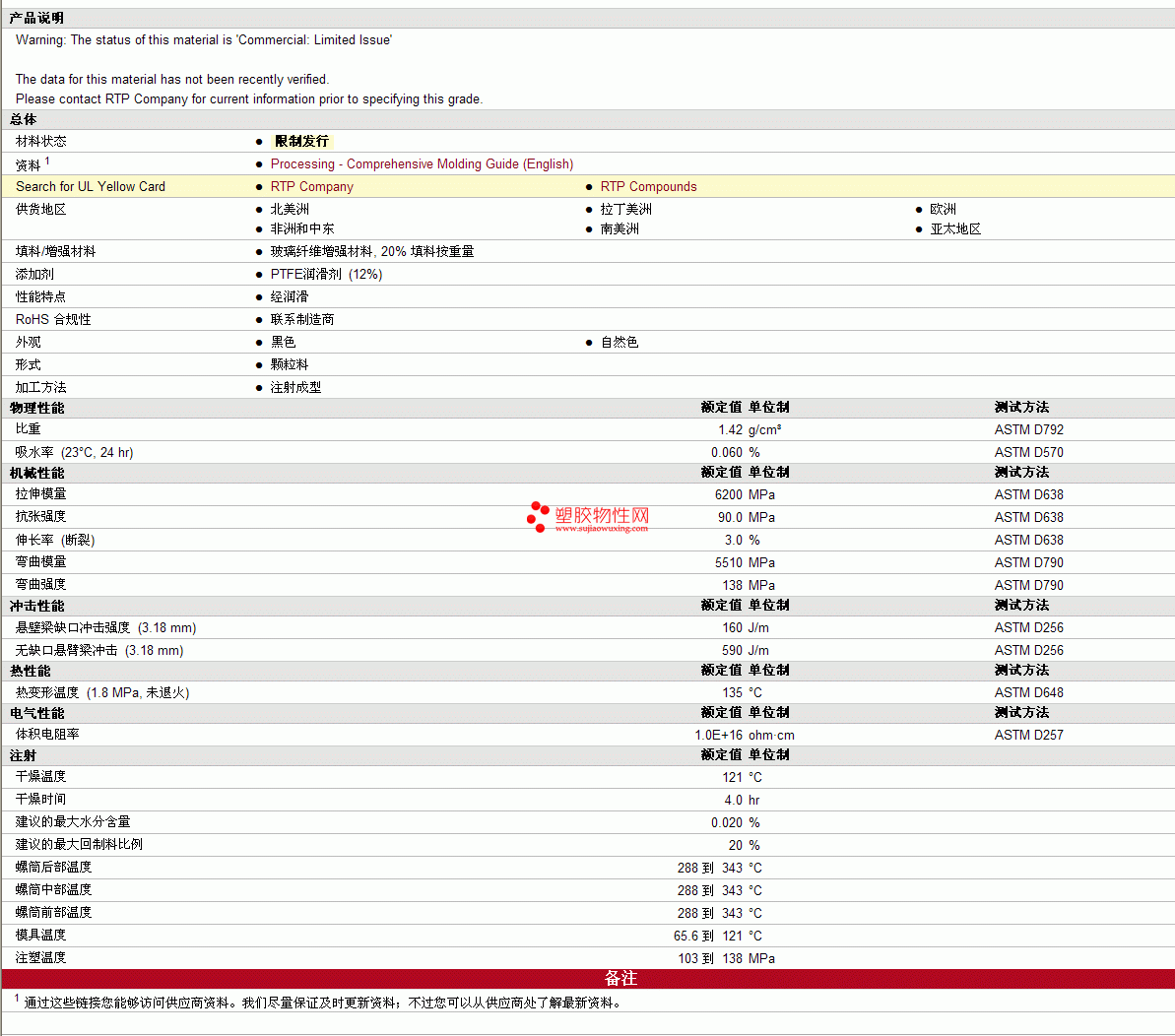Image resolution: width=1175 pixels, height=1036 pixels.
Task: Click the ASTM D648 test method
Action: (1029, 693)
